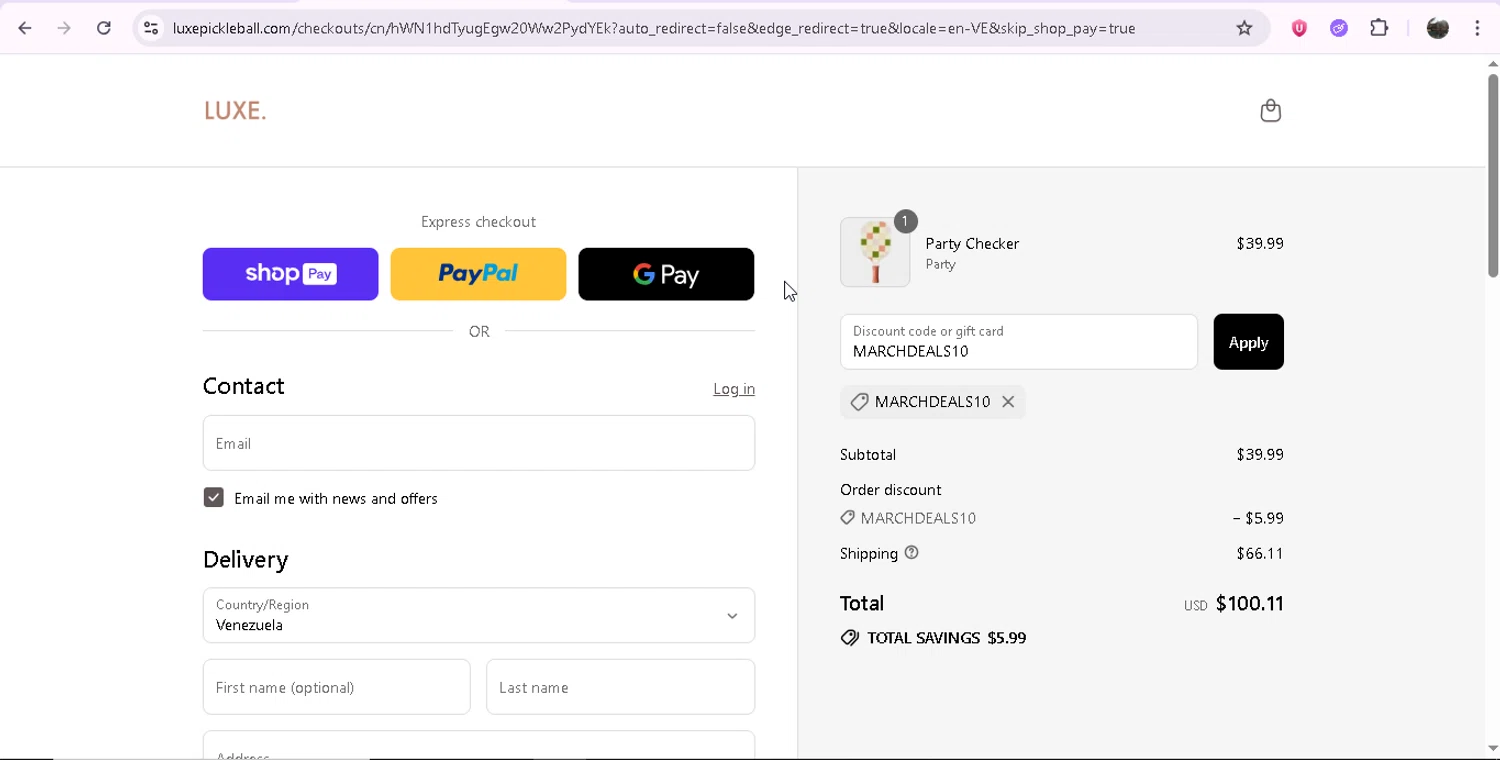Image resolution: width=1500 pixels, height=760 pixels.
Task: Click the 'Party Checker' product name
Action: 972,243
